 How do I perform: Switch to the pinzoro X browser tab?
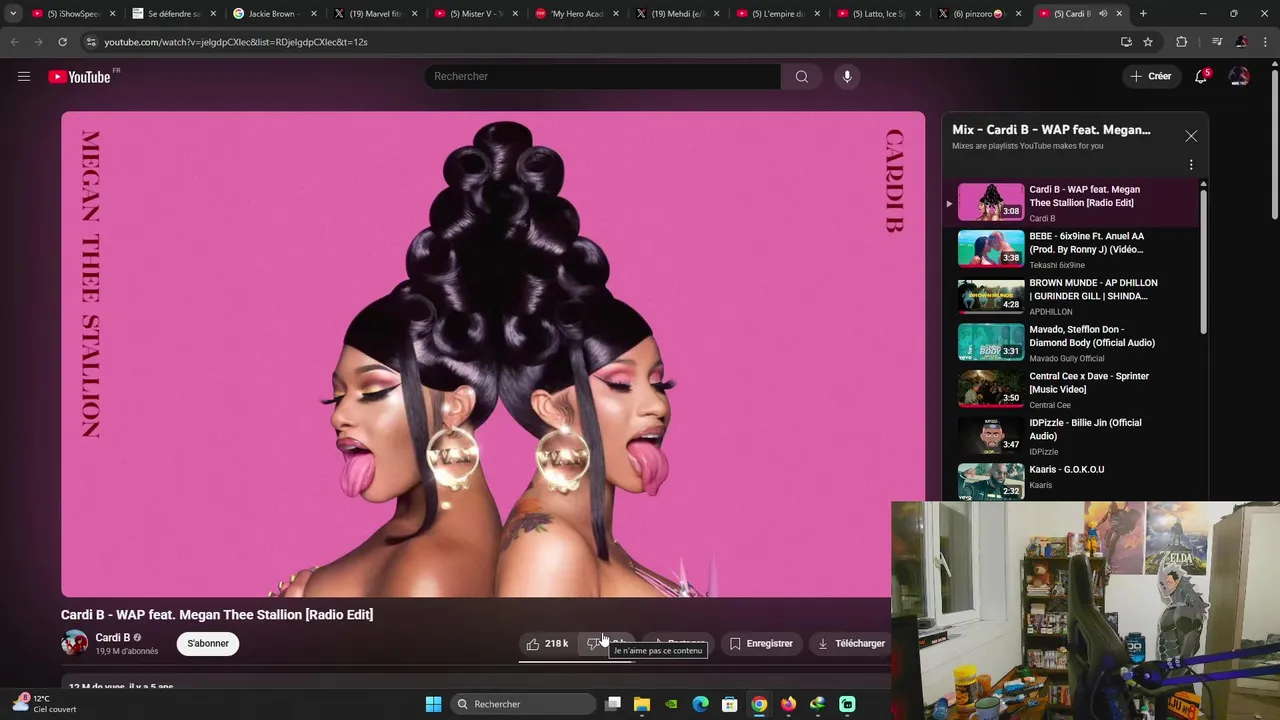point(978,14)
